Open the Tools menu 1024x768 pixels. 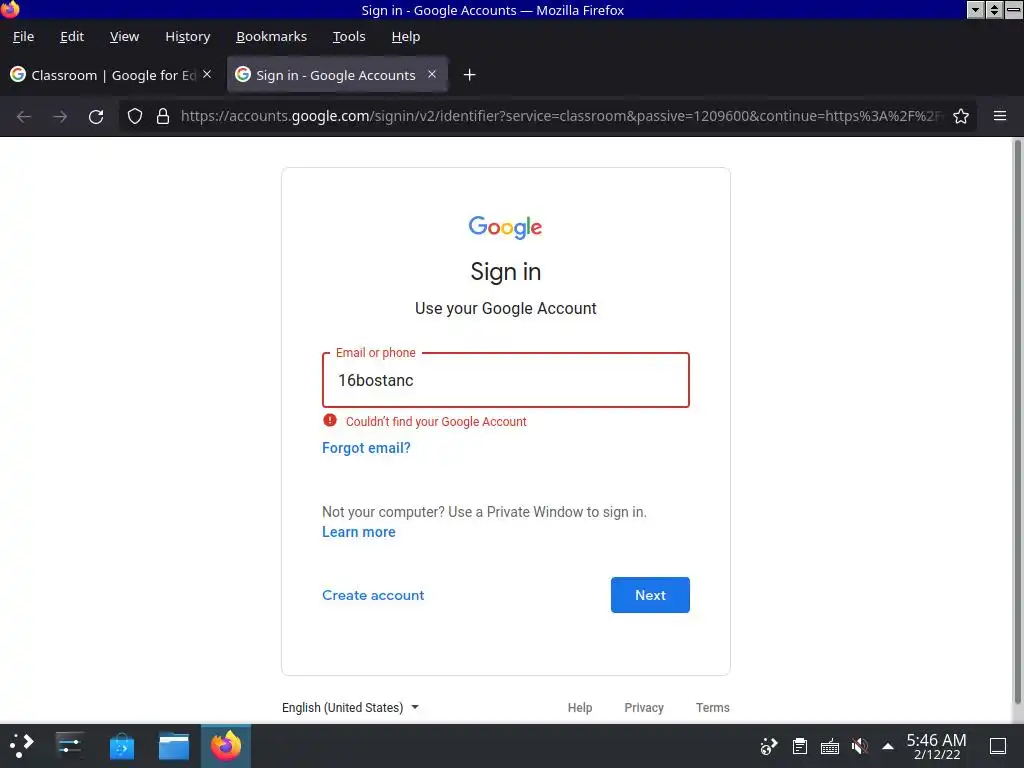click(x=349, y=37)
